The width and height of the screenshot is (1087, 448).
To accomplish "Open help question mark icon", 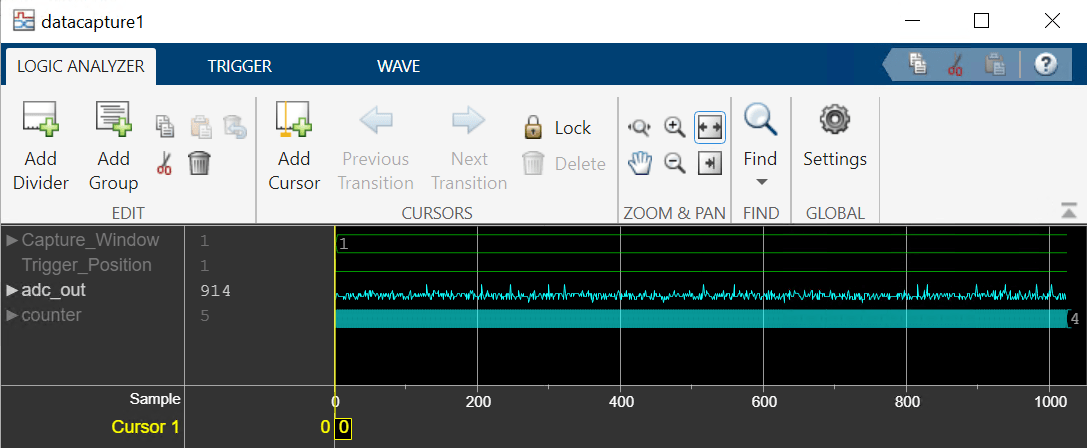I will pyautogui.click(x=1045, y=64).
